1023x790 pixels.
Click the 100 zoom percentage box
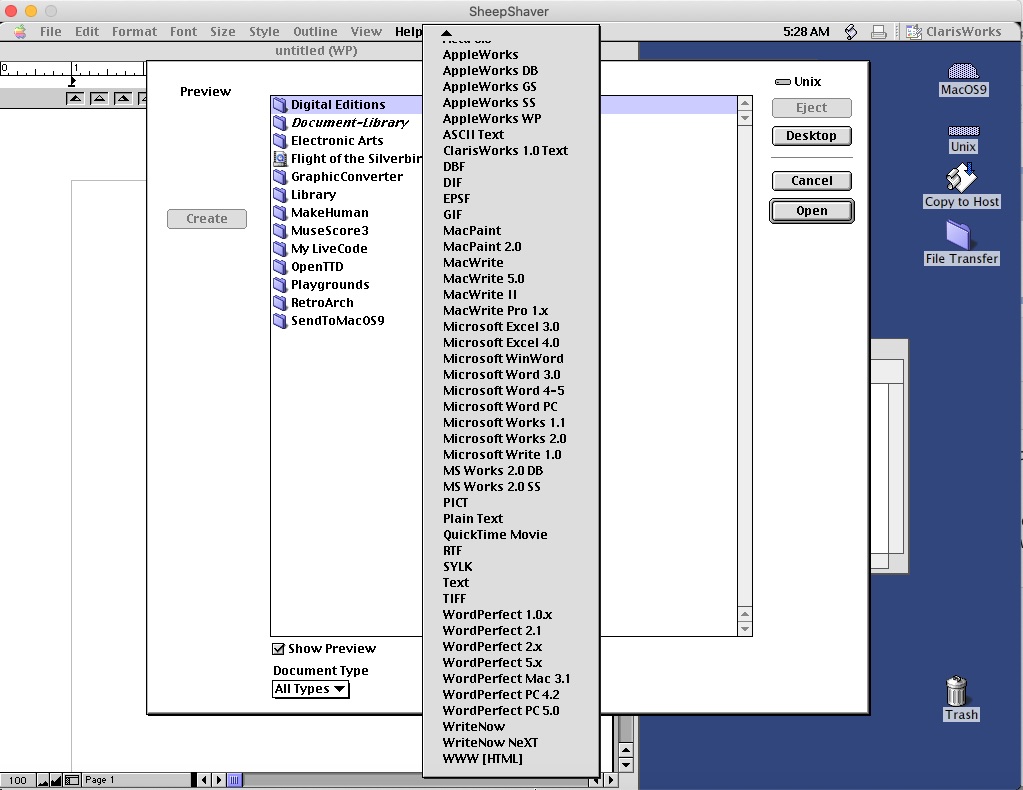pyautogui.click(x=18, y=780)
